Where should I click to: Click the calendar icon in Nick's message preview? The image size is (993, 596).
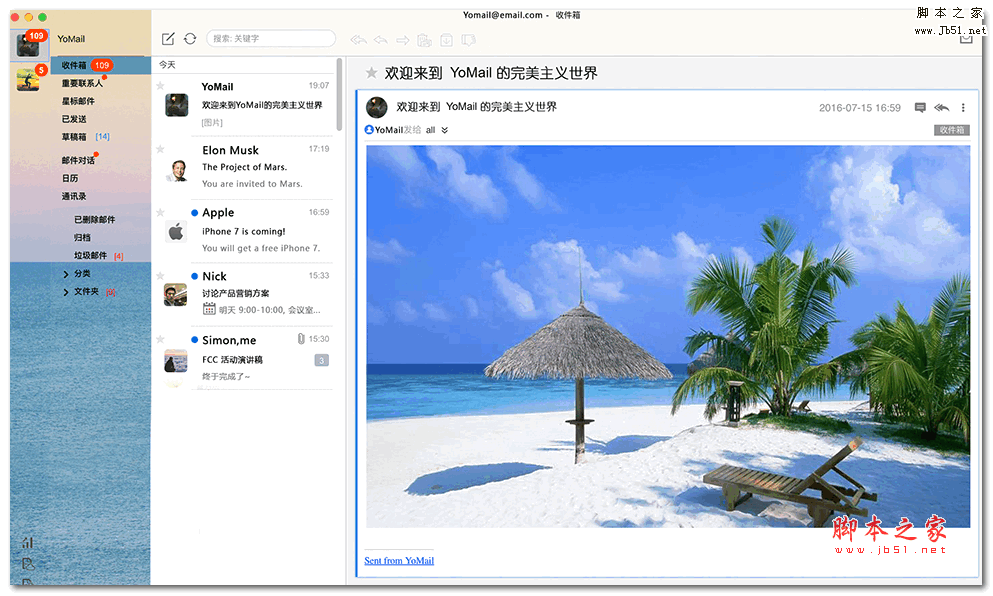pyautogui.click(x=209, y=309)
